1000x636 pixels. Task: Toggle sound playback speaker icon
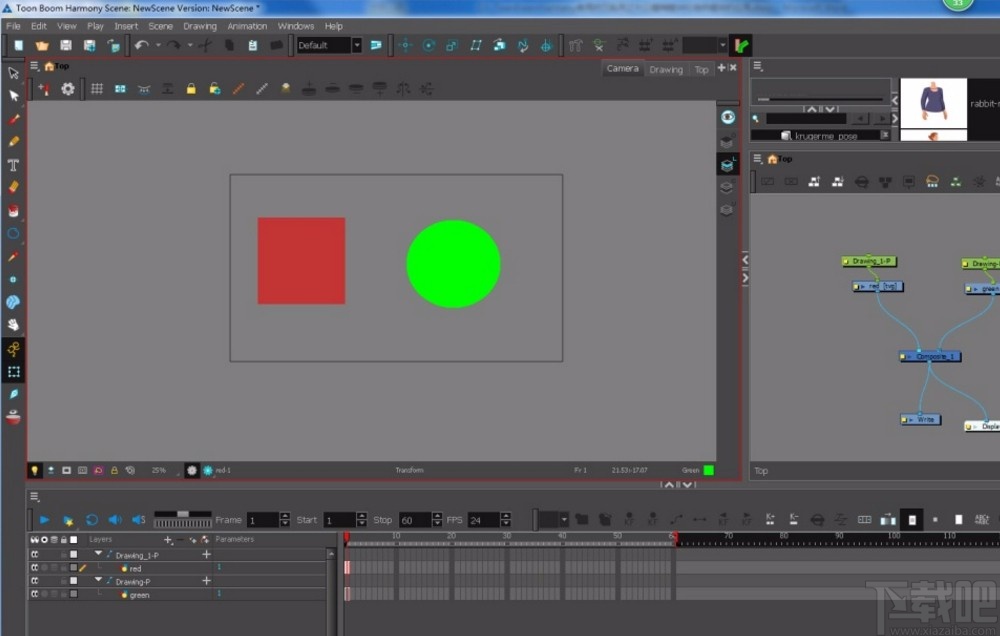click(x=114, y=519)
